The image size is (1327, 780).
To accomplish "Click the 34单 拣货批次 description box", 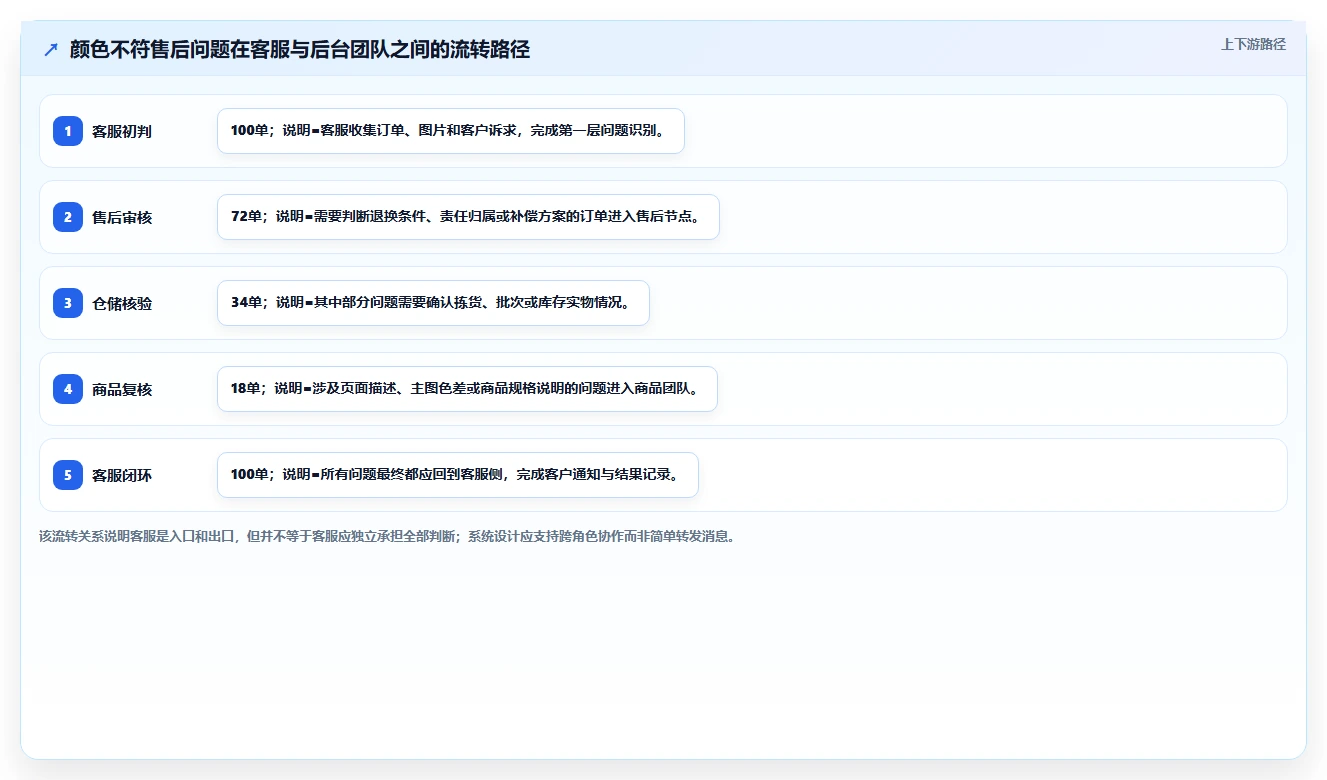I will [433, 303].
